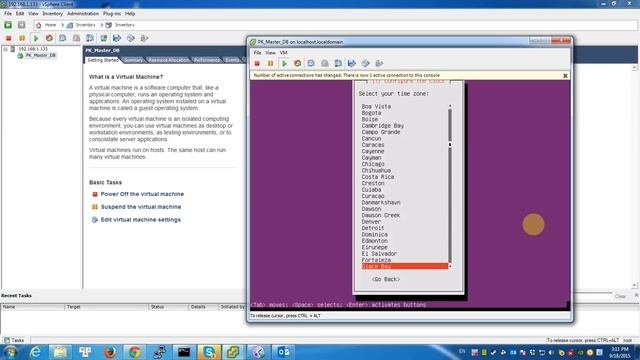Collapse the 192.168.1.133 host tree node
Viewport: 640px width, 360px height.
[x=6, y=49]
